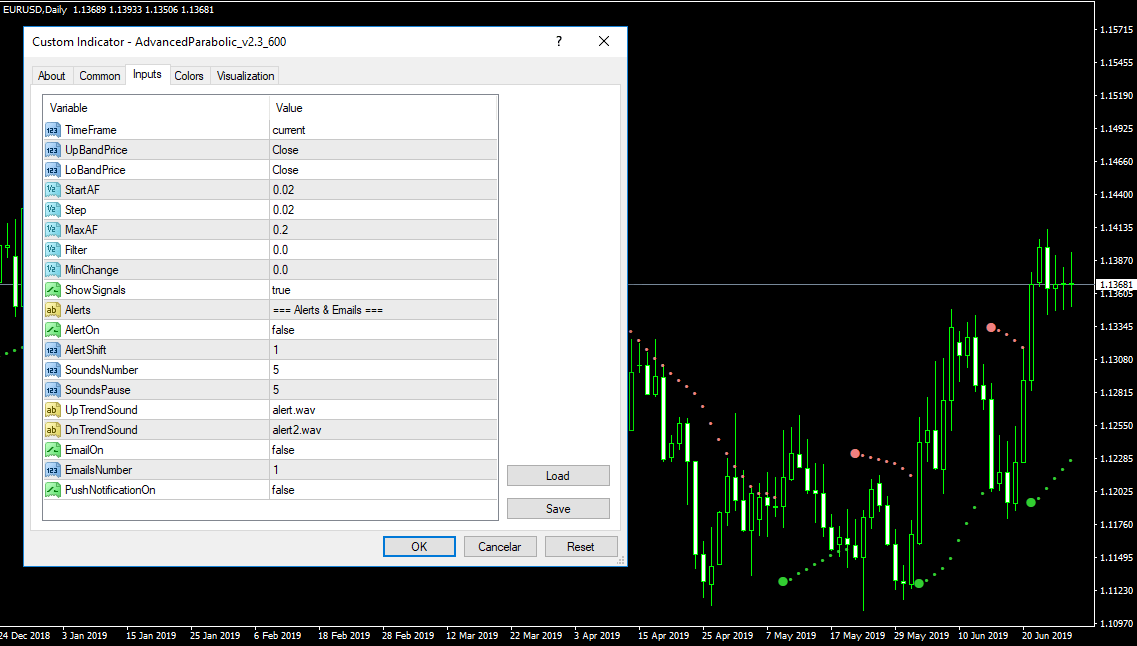This screenshot has width=1137, height=646.
Task: Click the SoundsNumber row type icon
Action: click(52, 370)
